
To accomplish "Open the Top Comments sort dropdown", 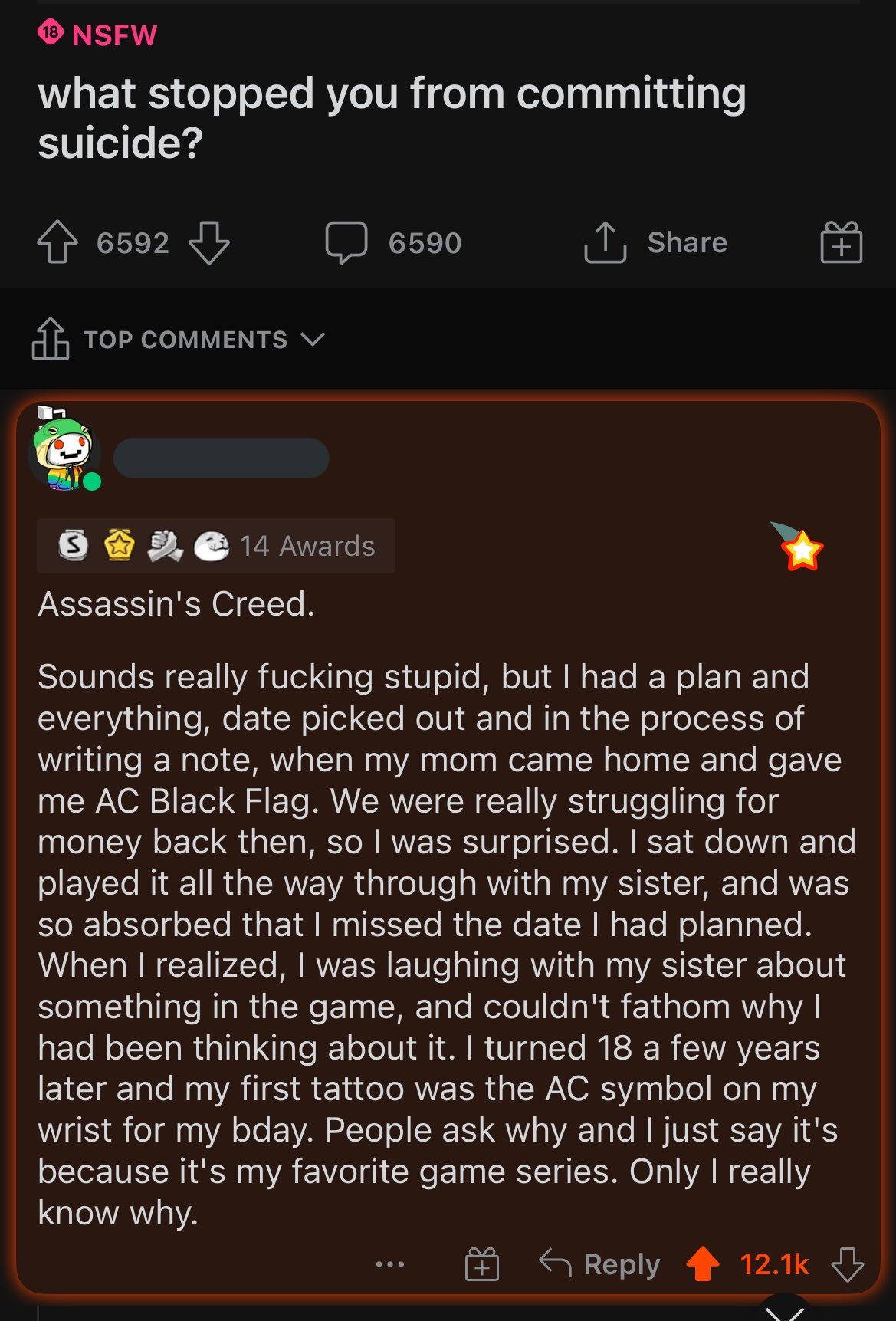I will (185, 340).
